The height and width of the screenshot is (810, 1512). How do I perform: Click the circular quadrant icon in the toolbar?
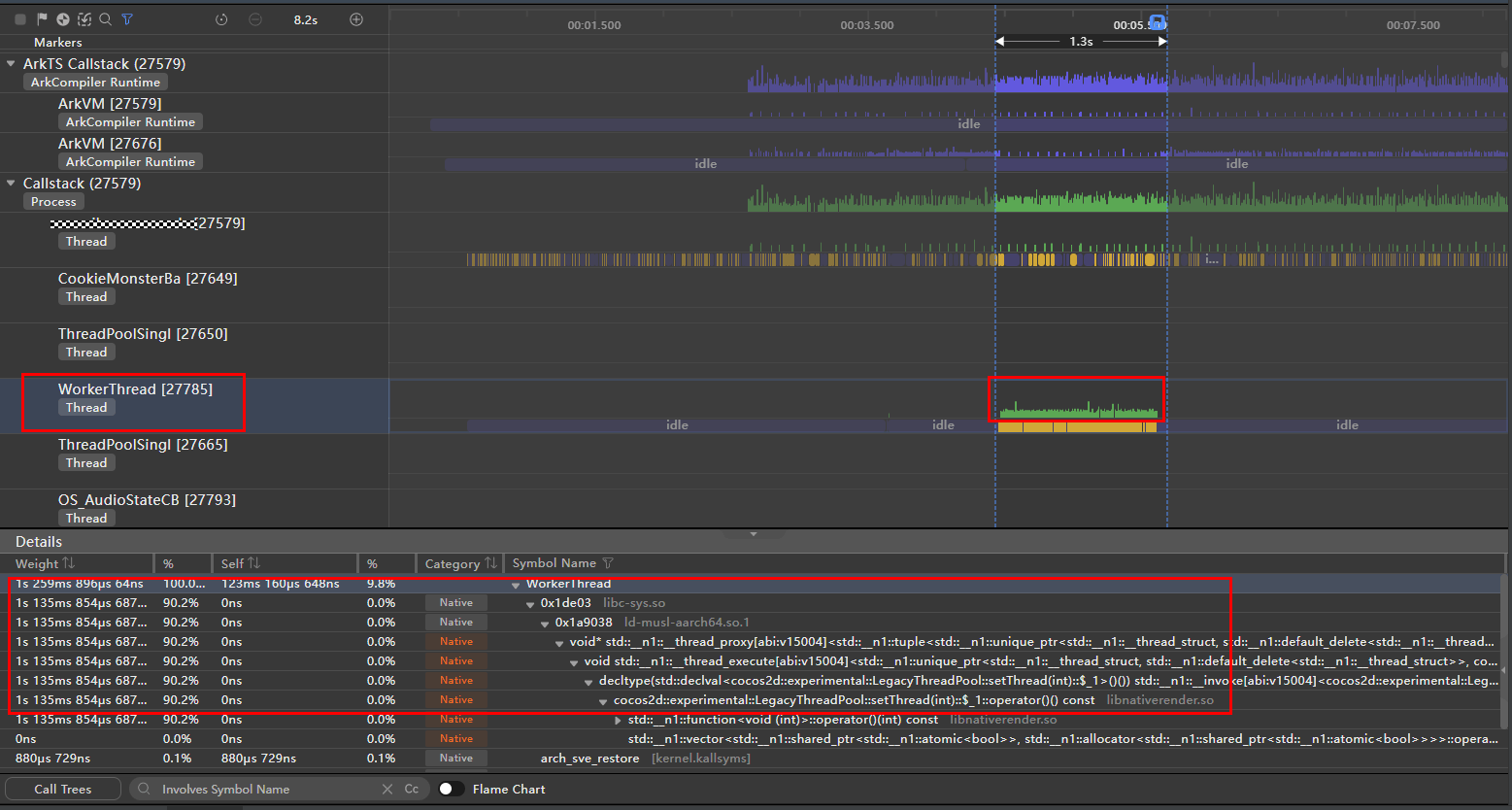[63, 19]
